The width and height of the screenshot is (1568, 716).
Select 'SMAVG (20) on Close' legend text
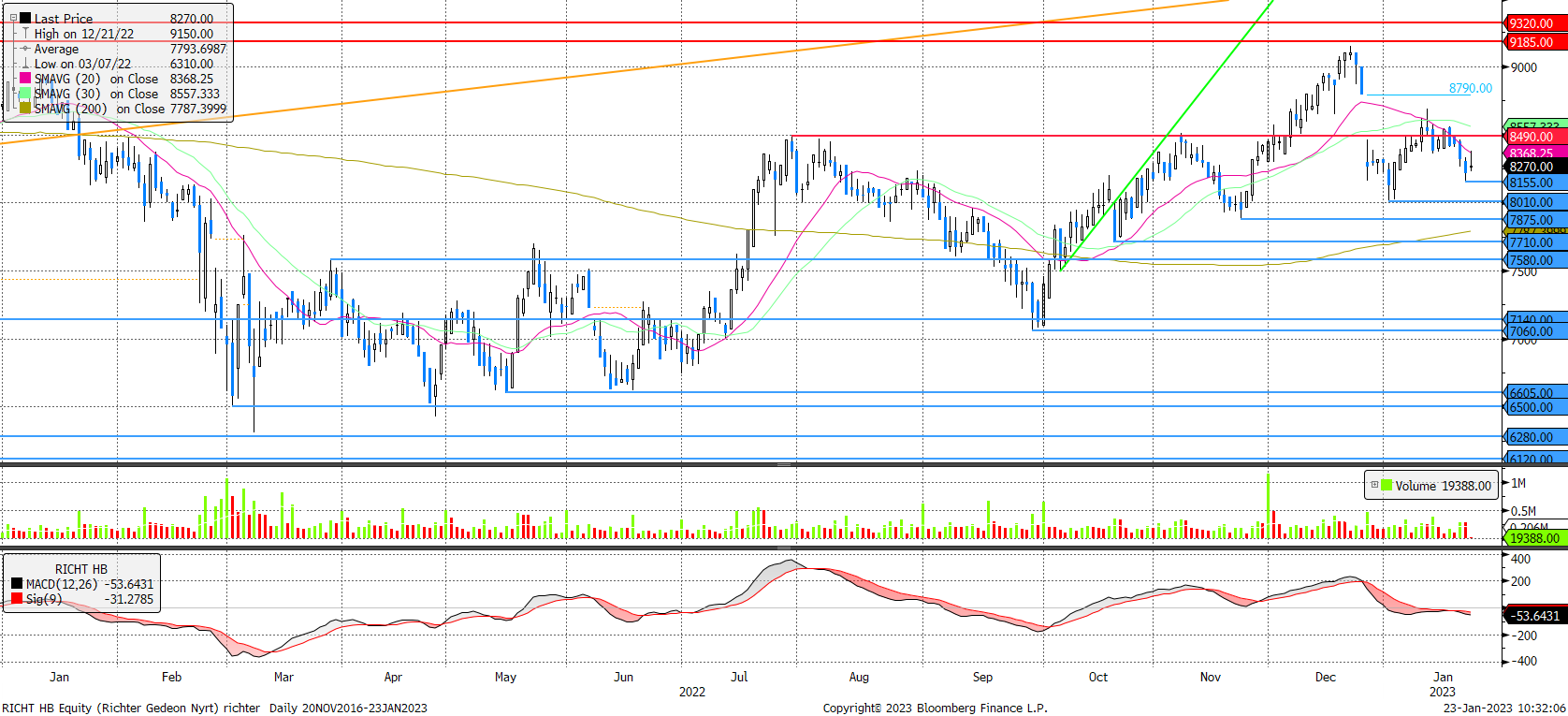[96, 79]
